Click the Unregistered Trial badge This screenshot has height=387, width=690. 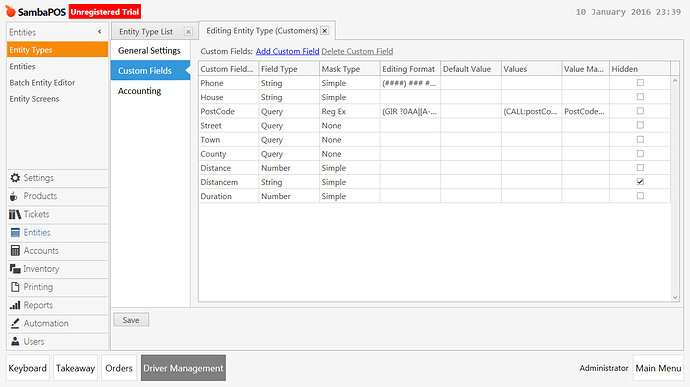[x=105, y=12]
